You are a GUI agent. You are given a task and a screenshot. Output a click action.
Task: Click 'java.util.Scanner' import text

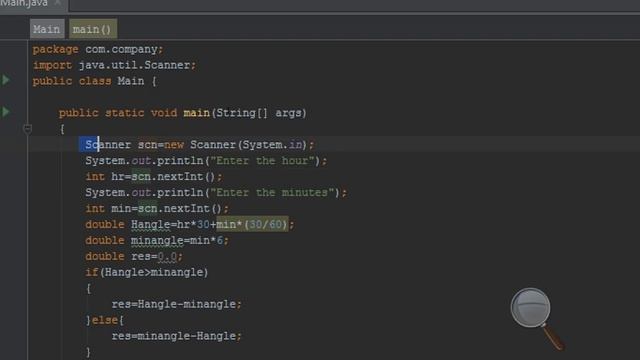click(134, 65)
